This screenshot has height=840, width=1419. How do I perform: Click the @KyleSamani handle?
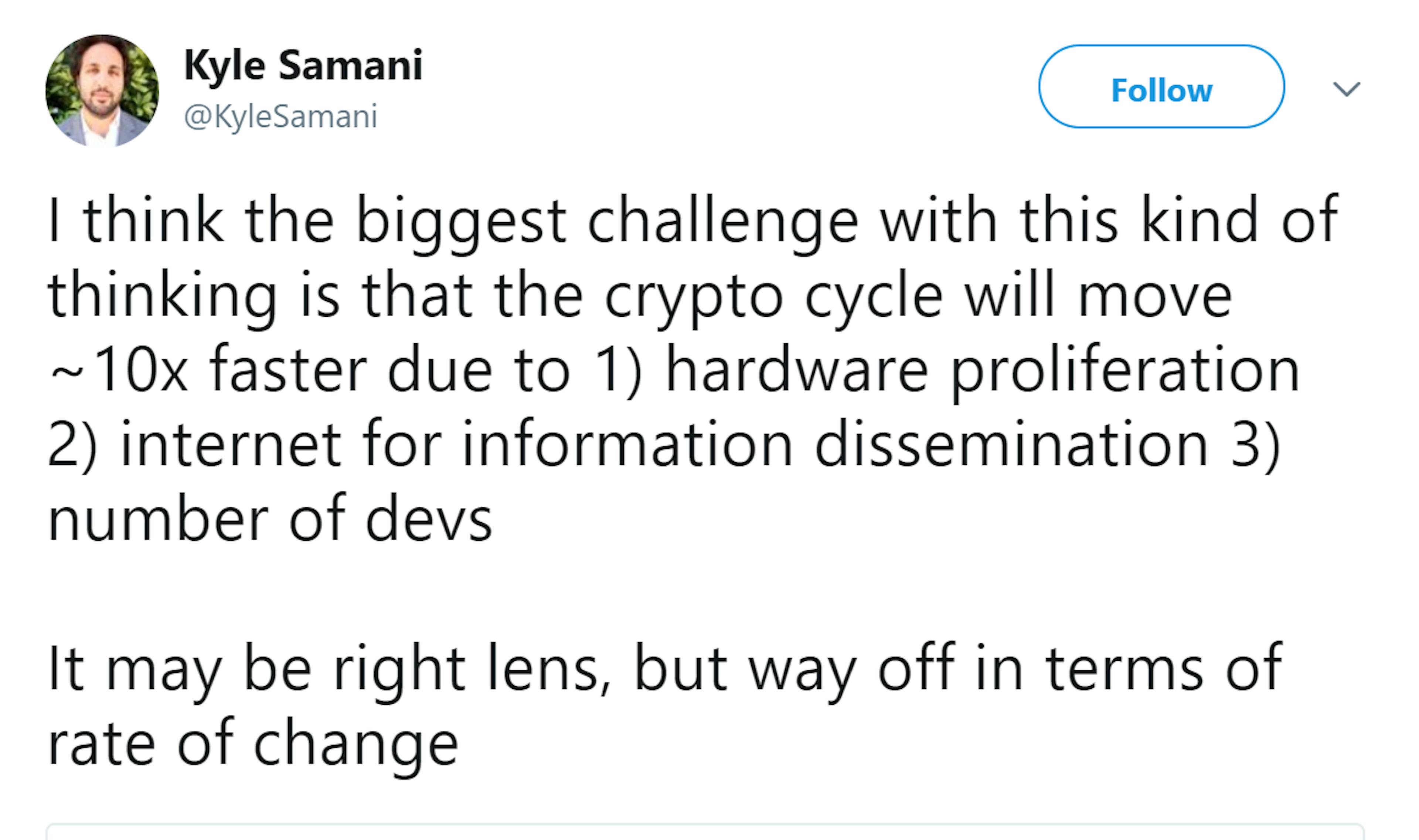pyautogui.click(x=281, y=117)
